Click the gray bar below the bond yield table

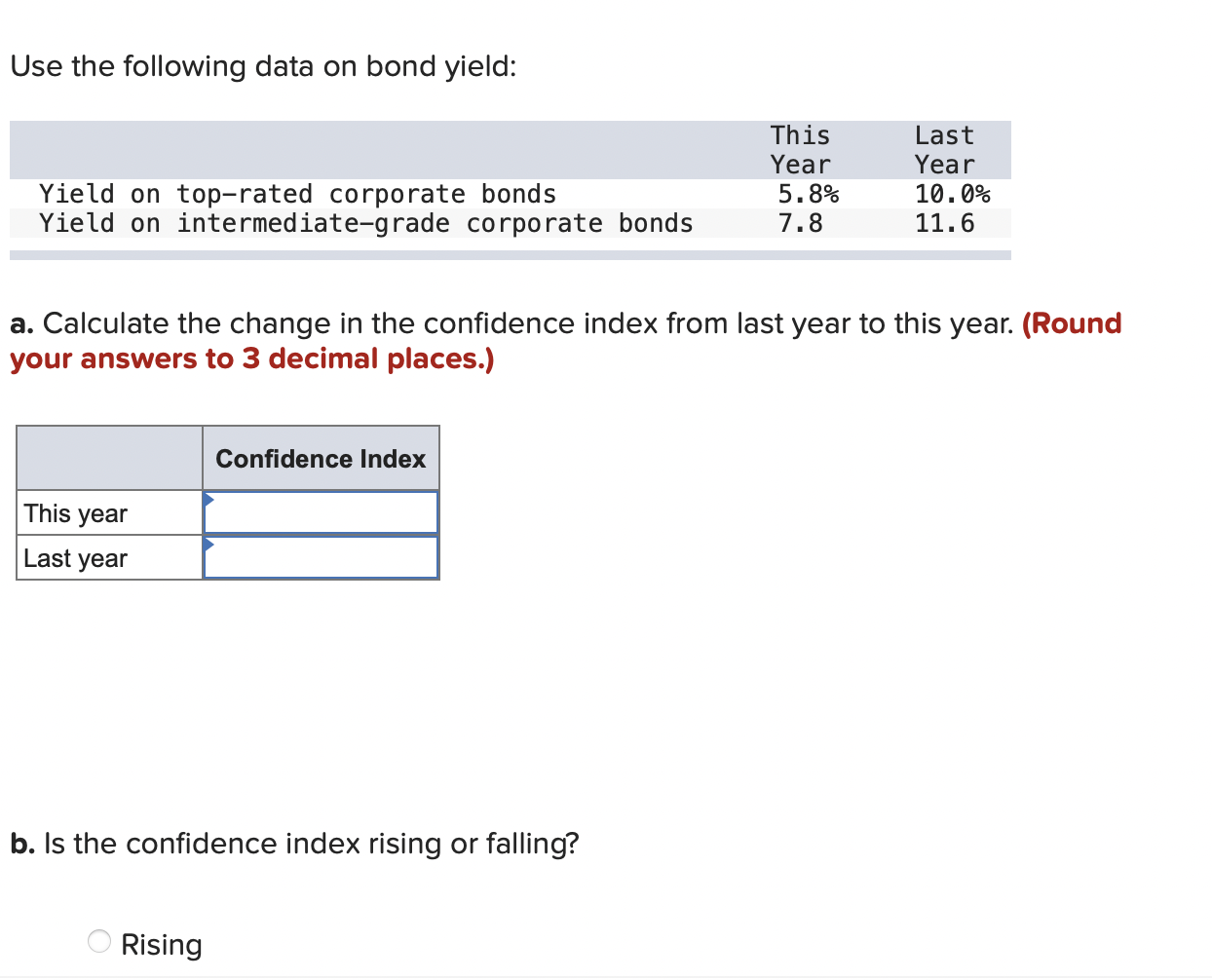510,254
